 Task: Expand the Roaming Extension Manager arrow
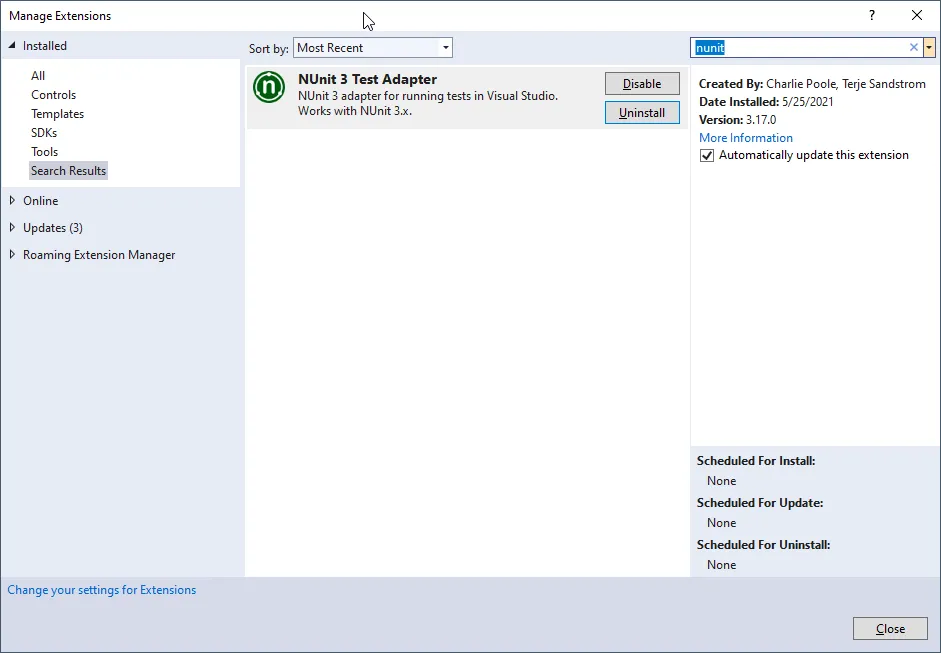pos(12,254)
